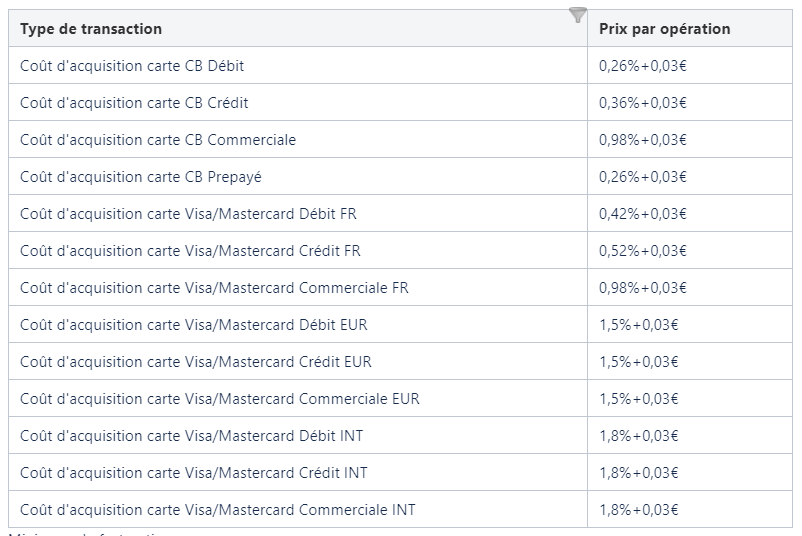
Task: Click the price for CB Commerciale row
Action: point(643,140)
